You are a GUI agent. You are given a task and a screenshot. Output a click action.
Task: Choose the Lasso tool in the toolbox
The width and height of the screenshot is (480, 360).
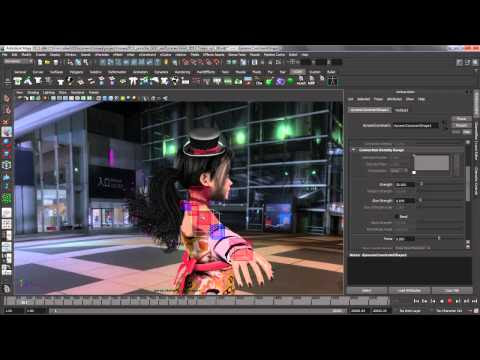coord(6,110)
